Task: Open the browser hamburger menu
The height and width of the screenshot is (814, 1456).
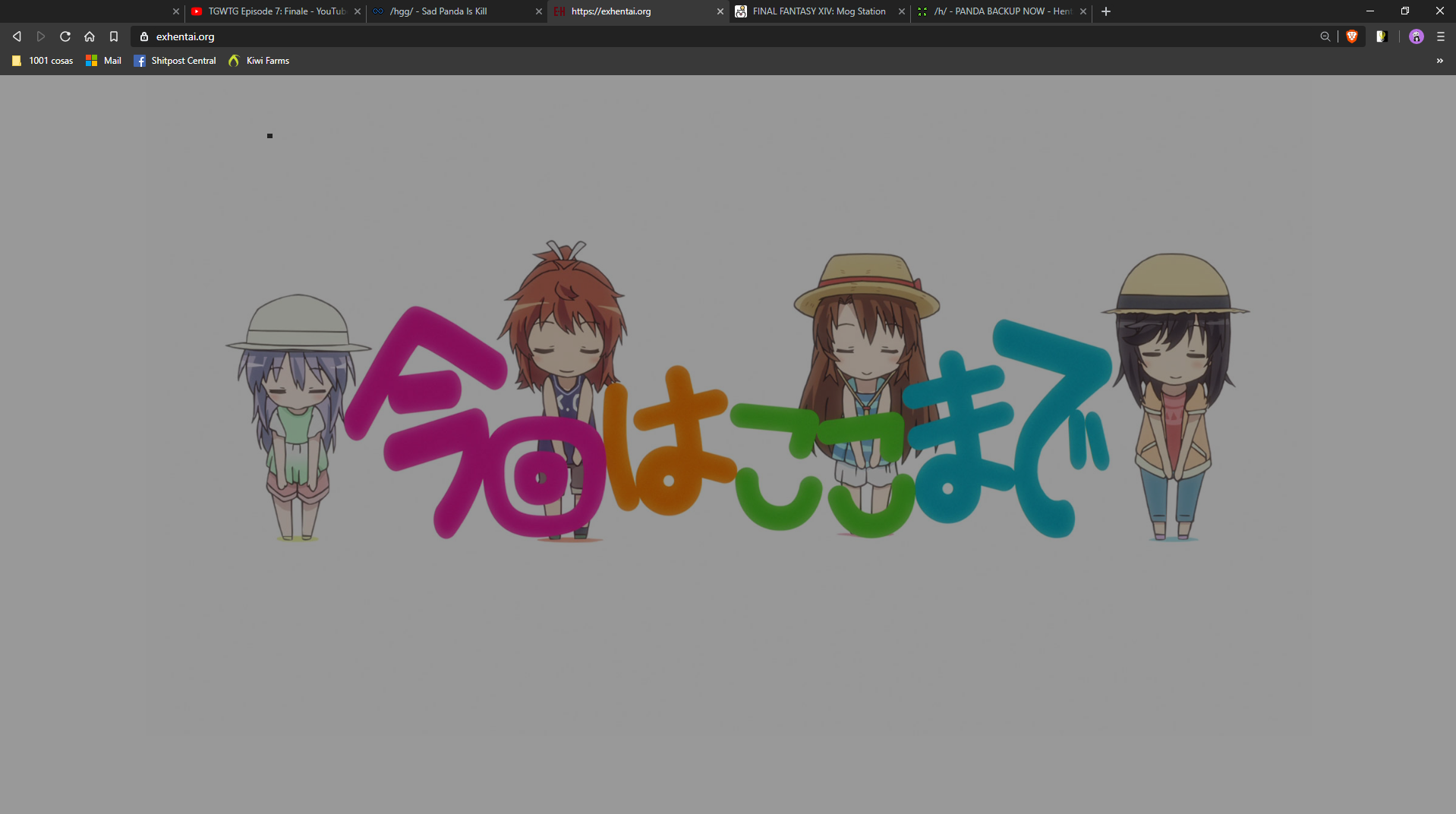Action: [1441, 36]
